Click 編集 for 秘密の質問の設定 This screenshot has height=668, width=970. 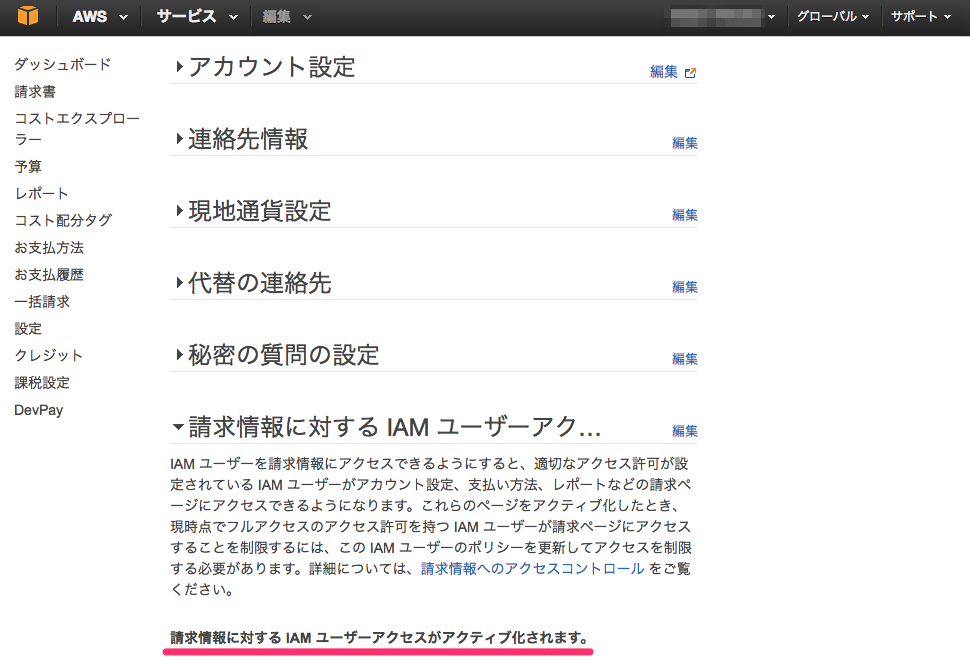685,359
